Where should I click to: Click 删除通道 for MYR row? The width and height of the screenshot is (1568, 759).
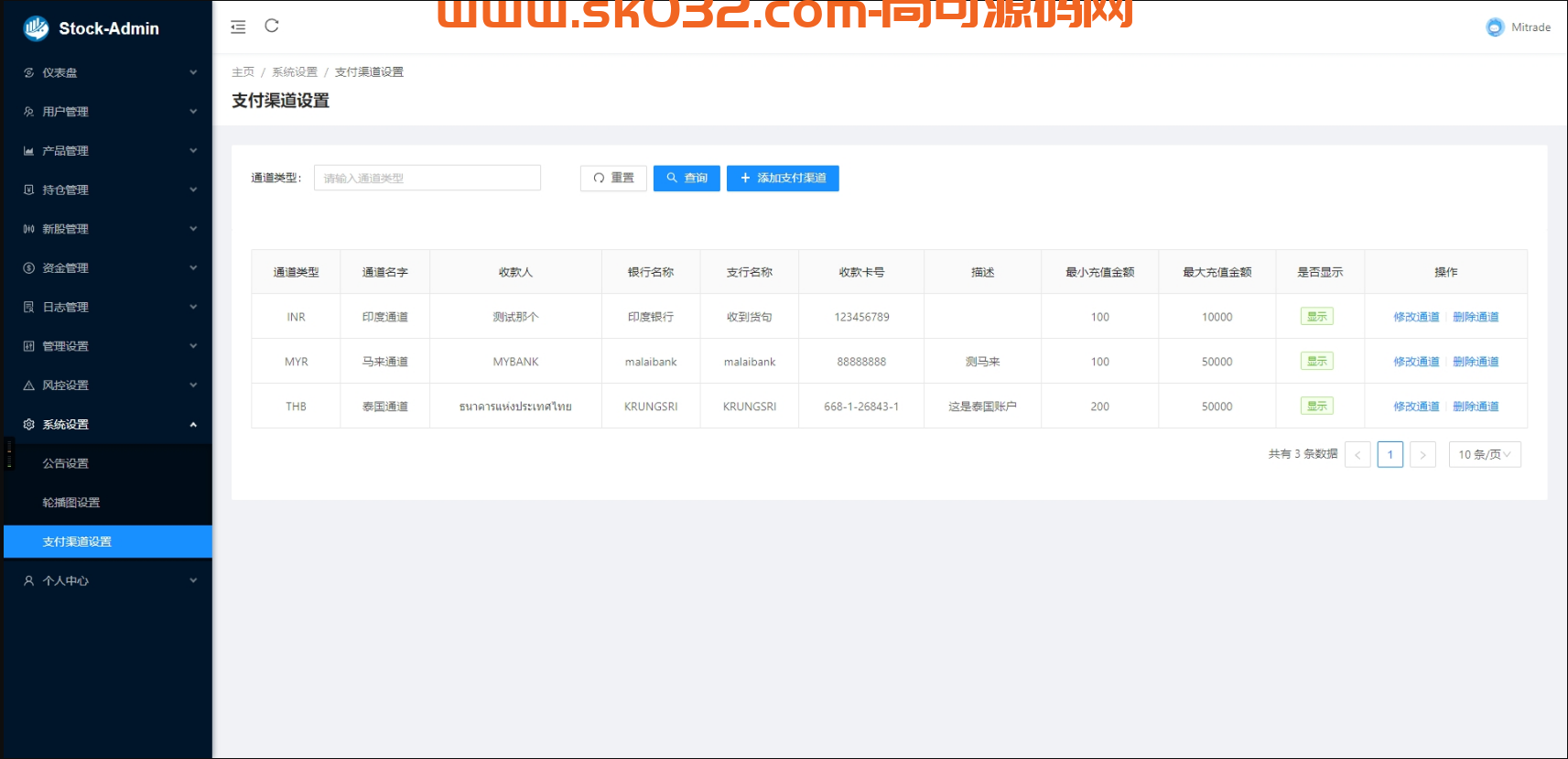click(1476, 362)
